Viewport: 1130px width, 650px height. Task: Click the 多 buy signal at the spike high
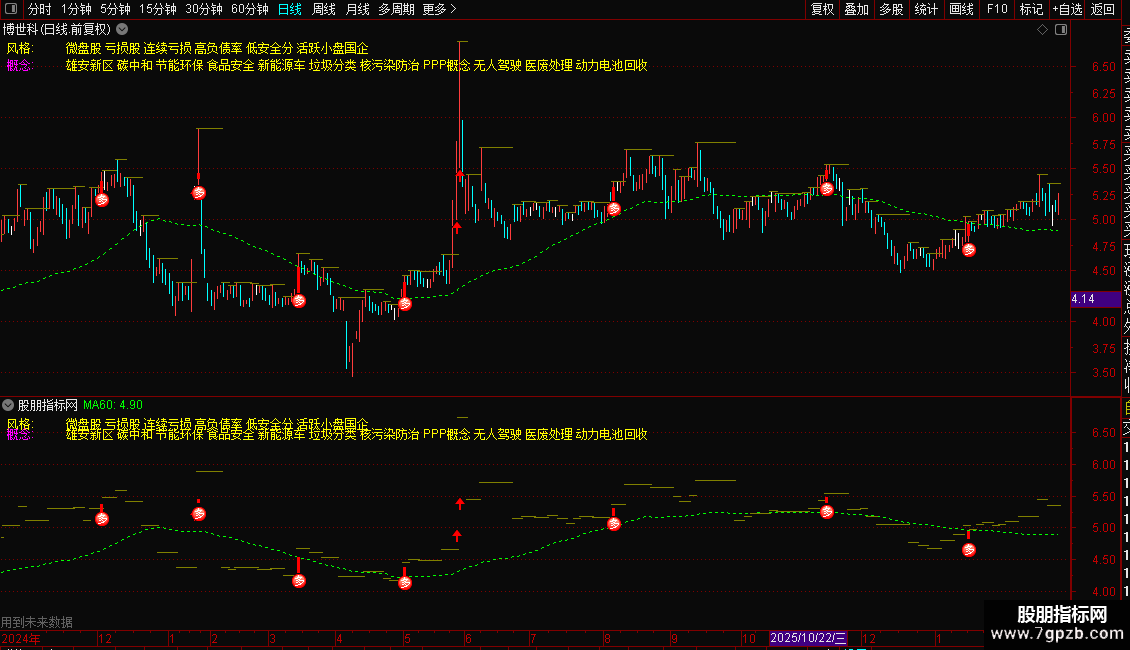coord(199,193)
